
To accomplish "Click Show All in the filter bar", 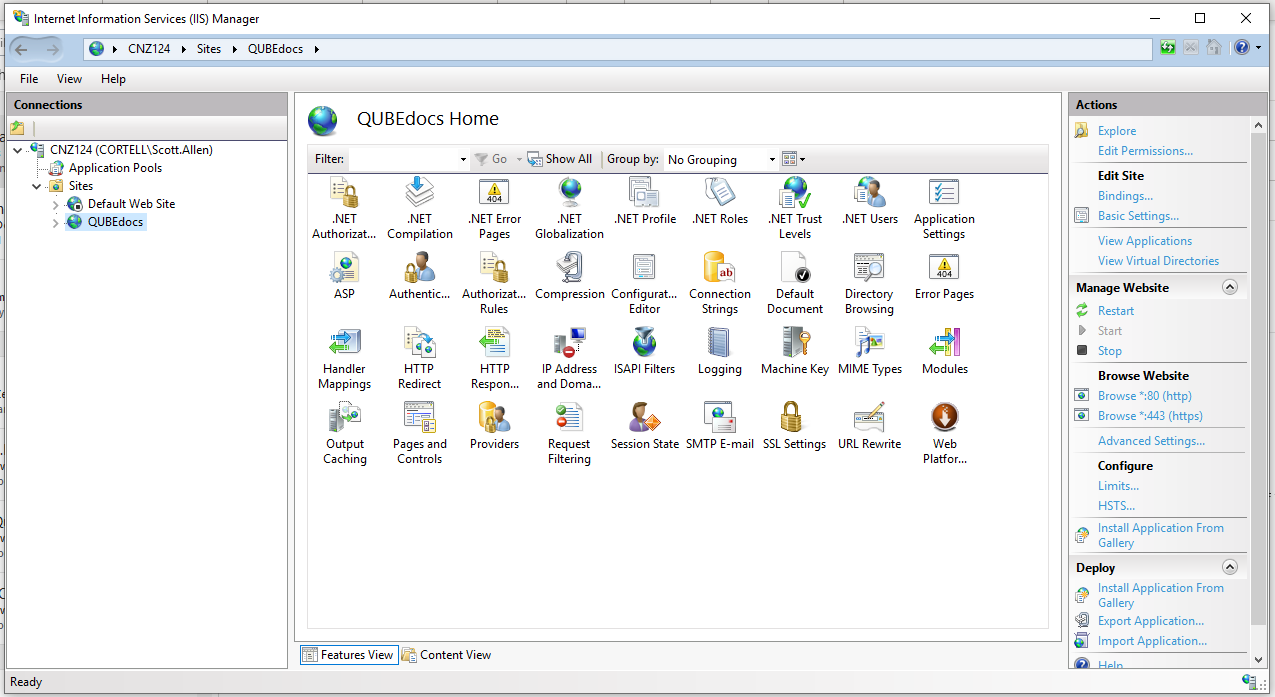I will [560, 159].
